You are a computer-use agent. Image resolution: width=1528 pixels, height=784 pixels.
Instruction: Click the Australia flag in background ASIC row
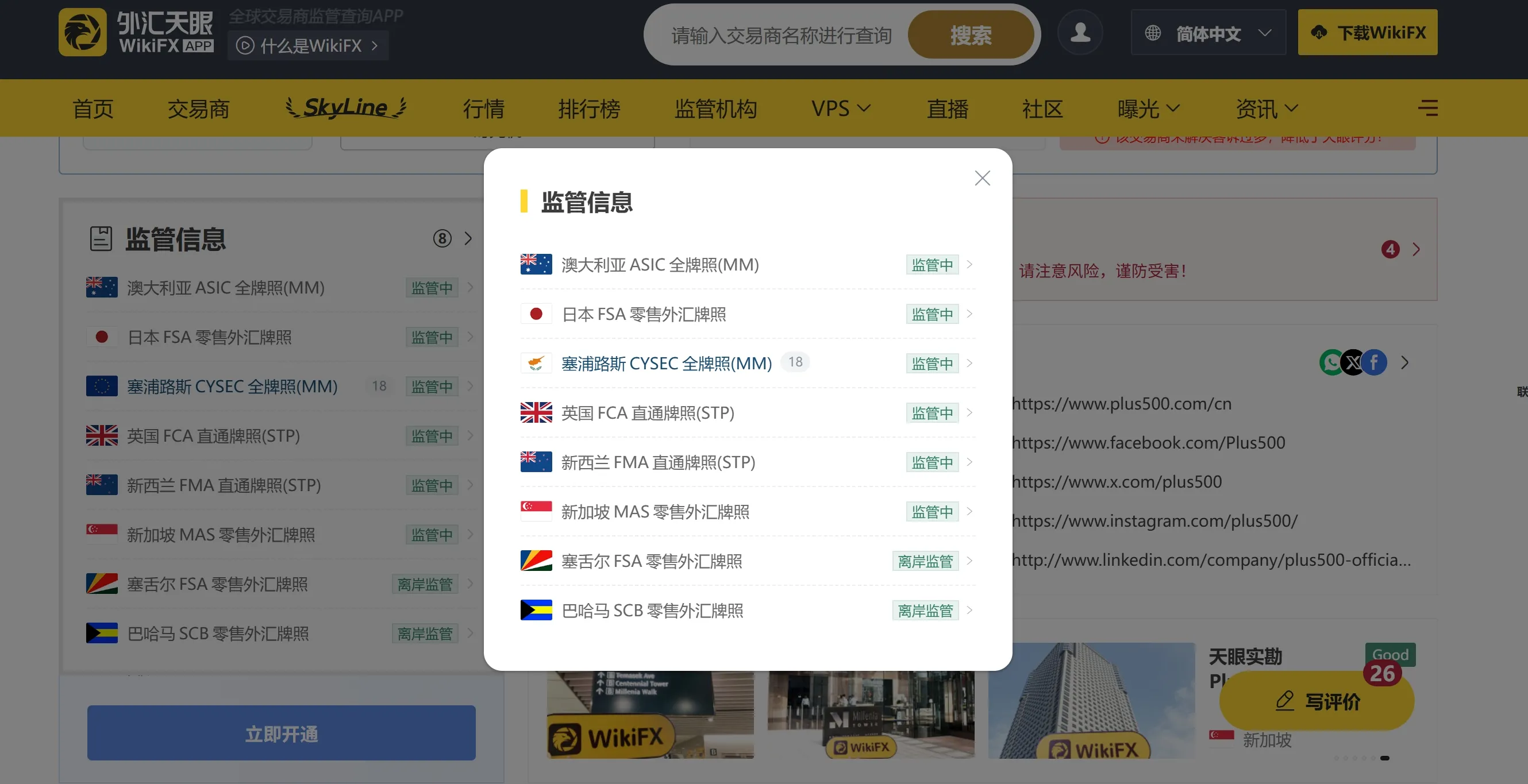pyautogui.click(x=102, y=288)
